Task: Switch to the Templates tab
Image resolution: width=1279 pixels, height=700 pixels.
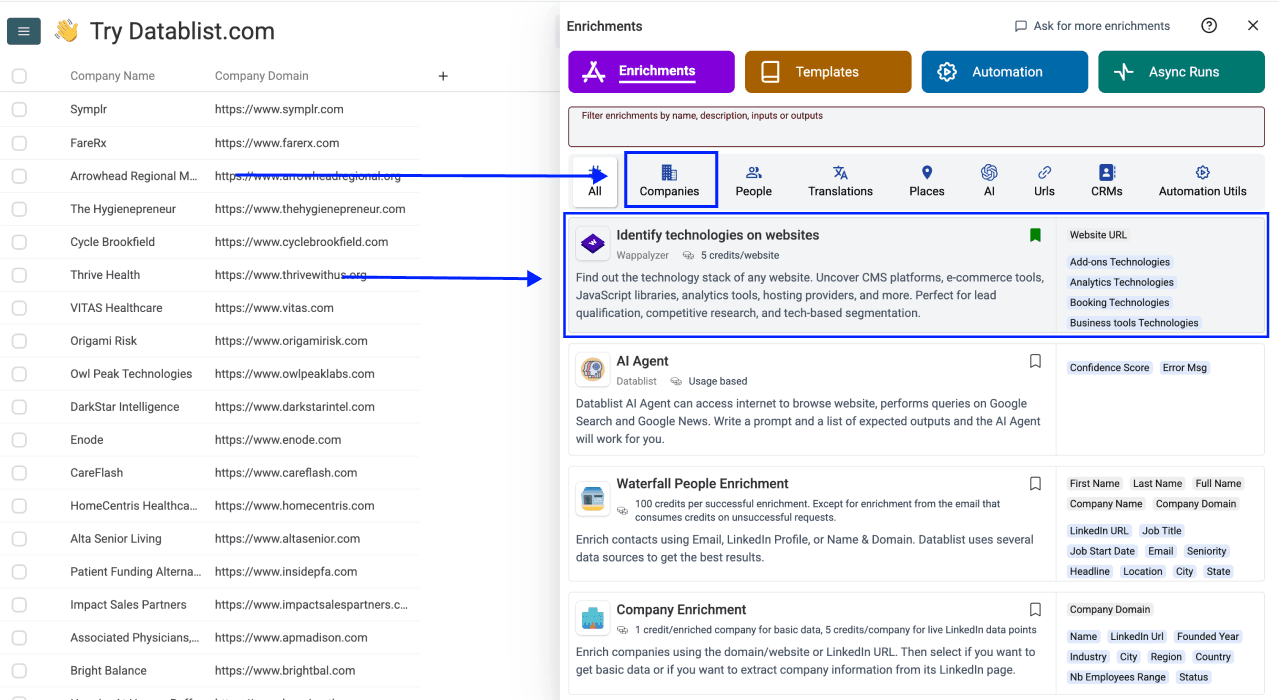Action: 827,72
